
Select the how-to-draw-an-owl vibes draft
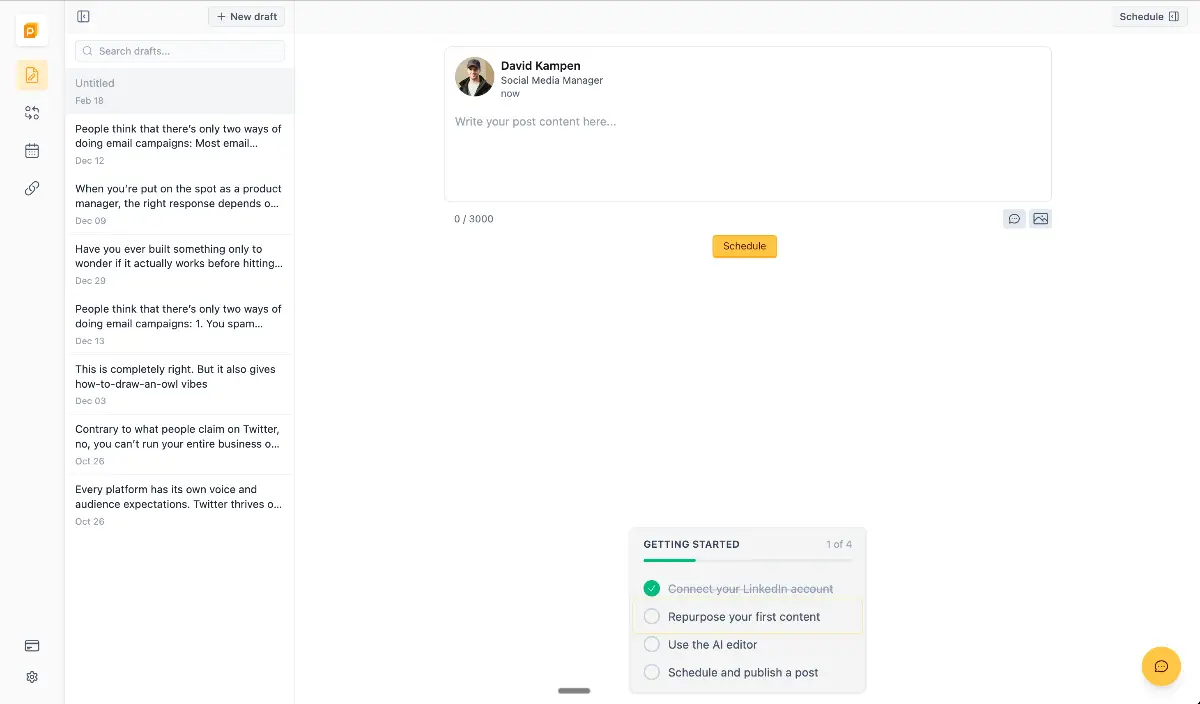tap(180, 384)
